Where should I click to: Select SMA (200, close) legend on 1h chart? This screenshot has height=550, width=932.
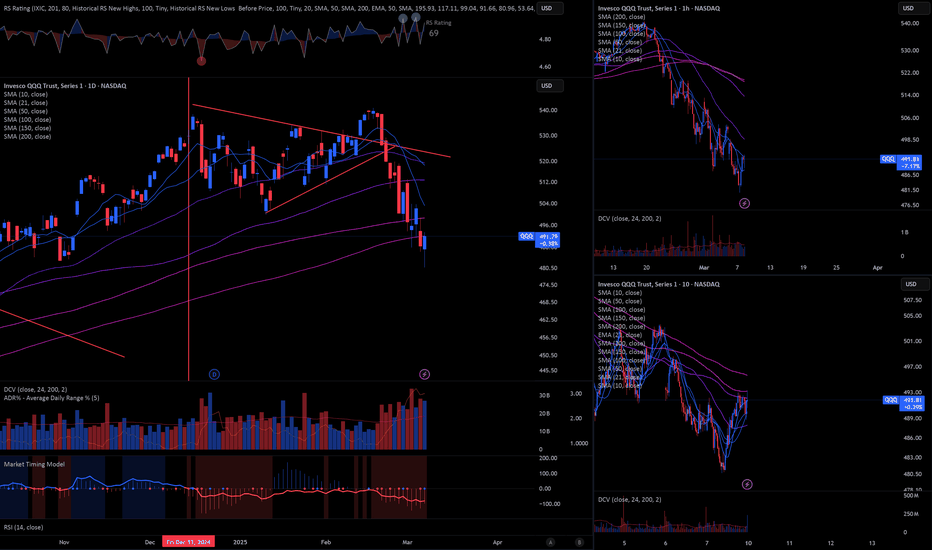point(621,17)
